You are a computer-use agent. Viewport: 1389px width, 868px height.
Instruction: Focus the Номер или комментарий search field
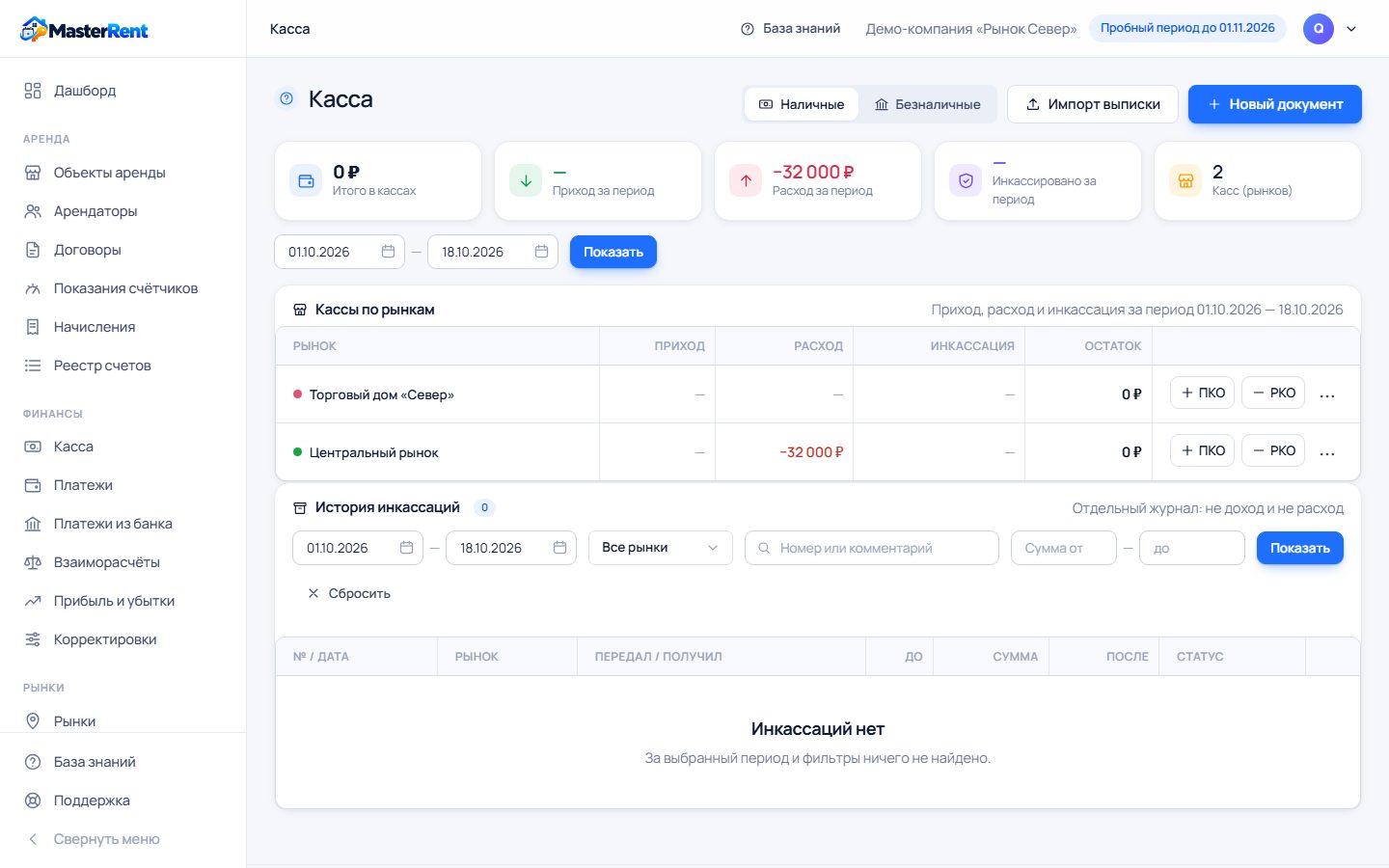pos(872,548)
